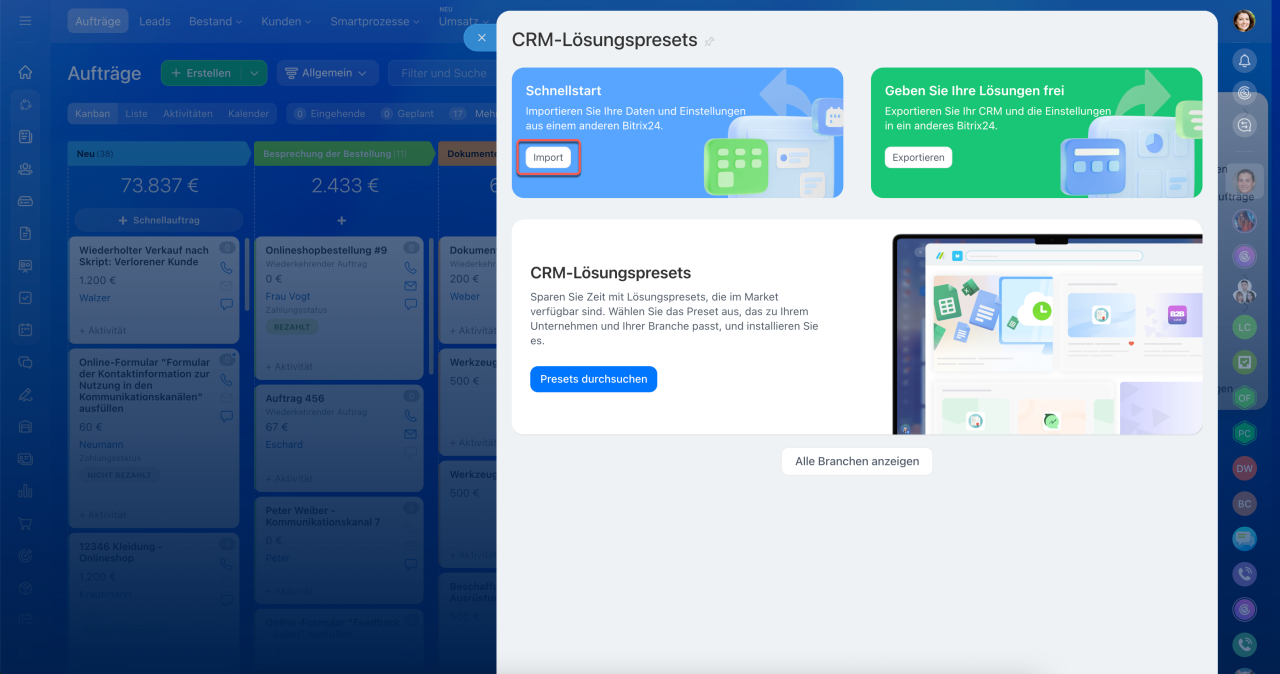1280x674 pixels.
Task: Open the LC contact avatar
Action: tap(1244, 327)
